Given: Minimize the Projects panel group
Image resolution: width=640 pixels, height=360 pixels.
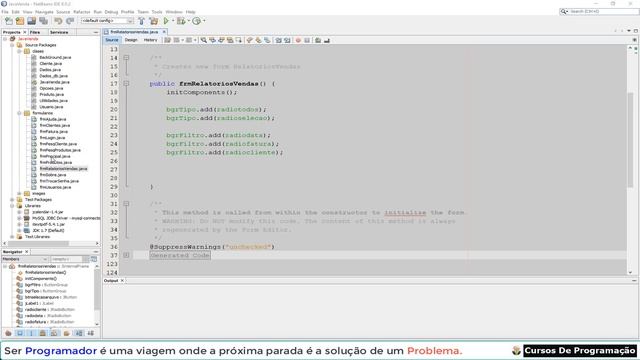Looking at the screenshot, I should click(x=96, y=32).
